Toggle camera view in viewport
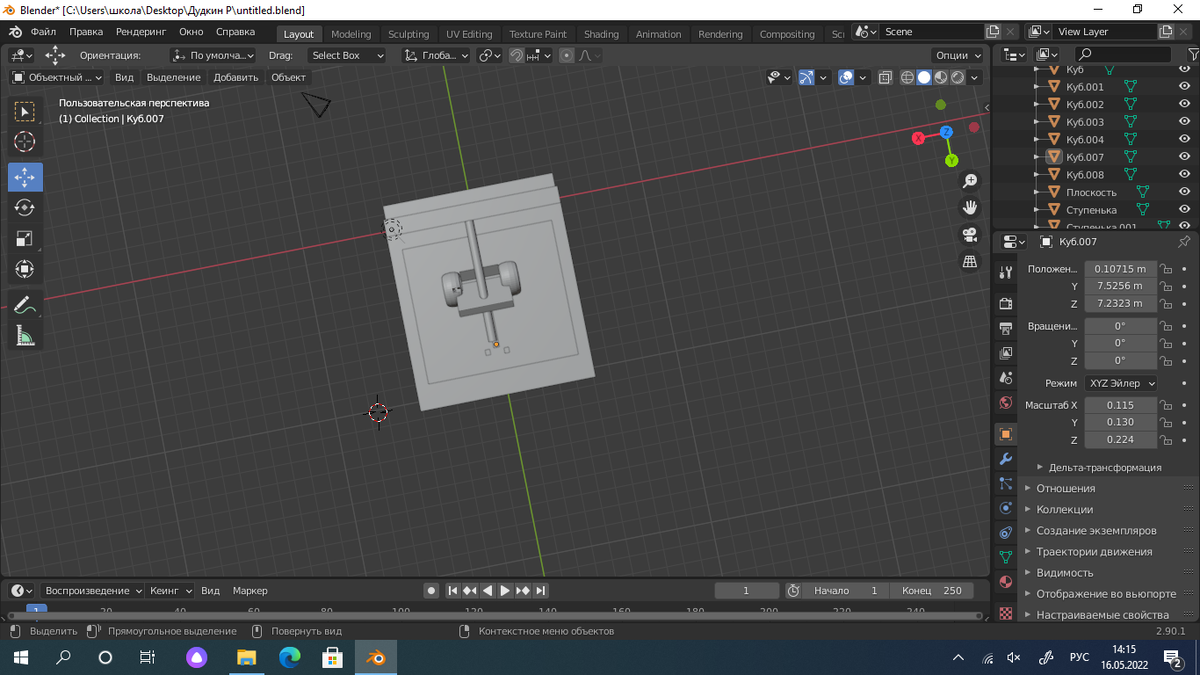The image size is (1200, 675). pos(969,235)
